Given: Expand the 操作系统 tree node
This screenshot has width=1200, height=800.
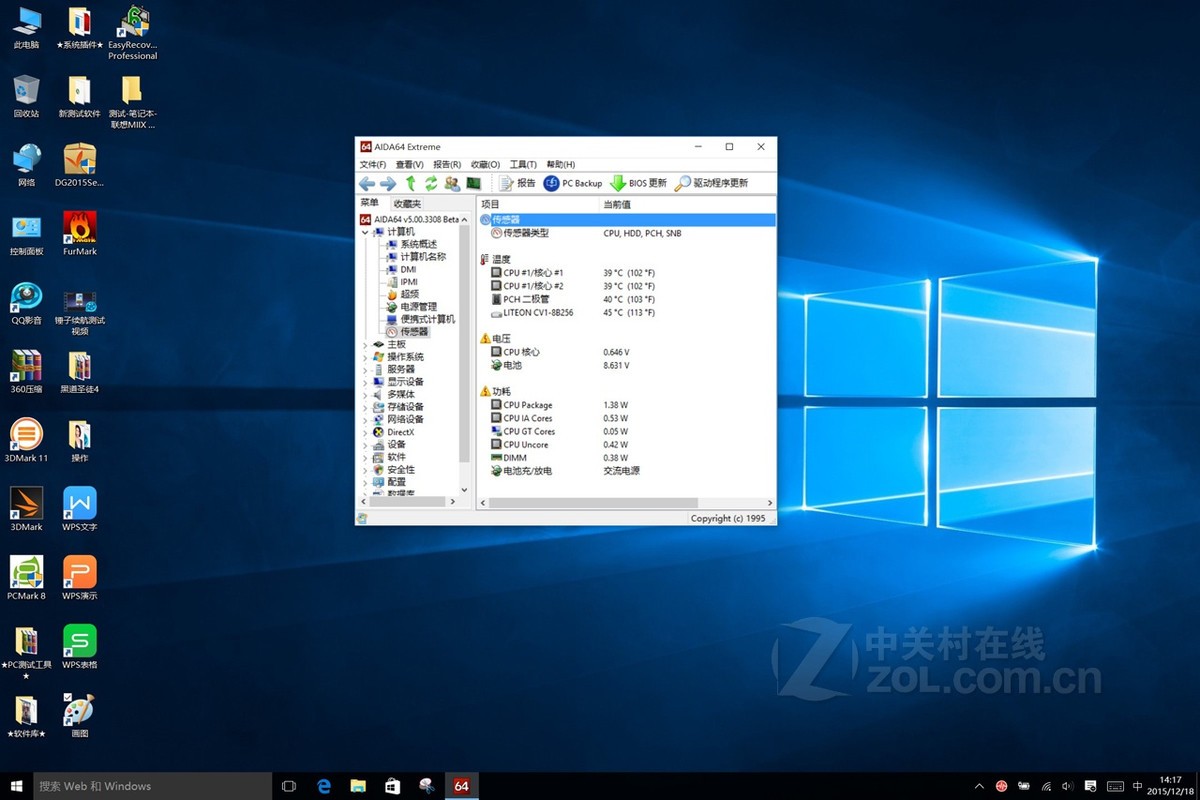Looking at the screenshot, I should pyautogui.click(x=365, y=357).
